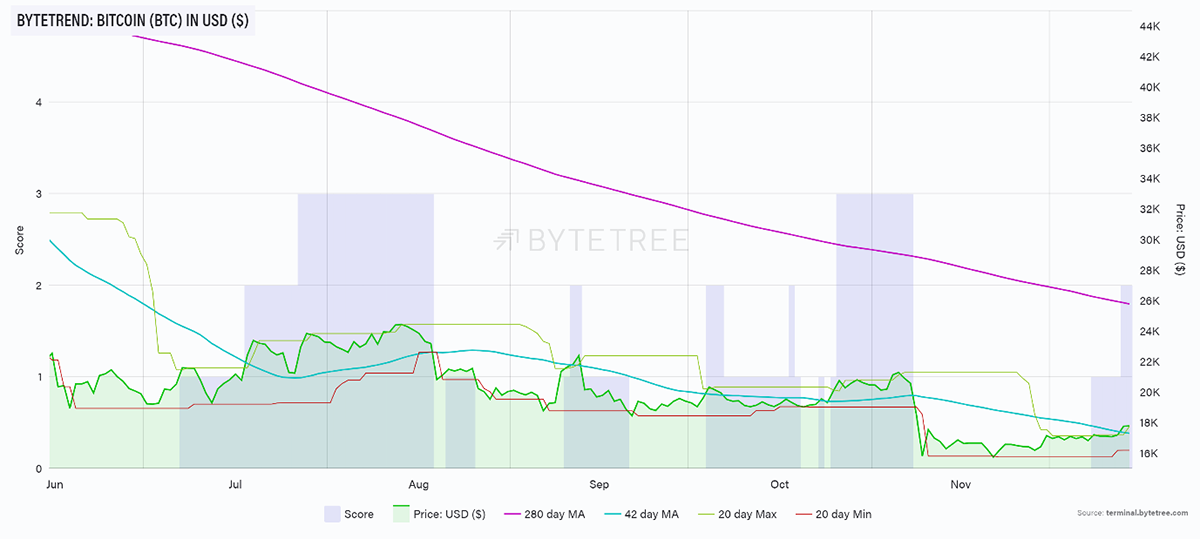Click the 44K price axis label
This screenshot has width=1200, height=539.
[x=1149, y=26]
